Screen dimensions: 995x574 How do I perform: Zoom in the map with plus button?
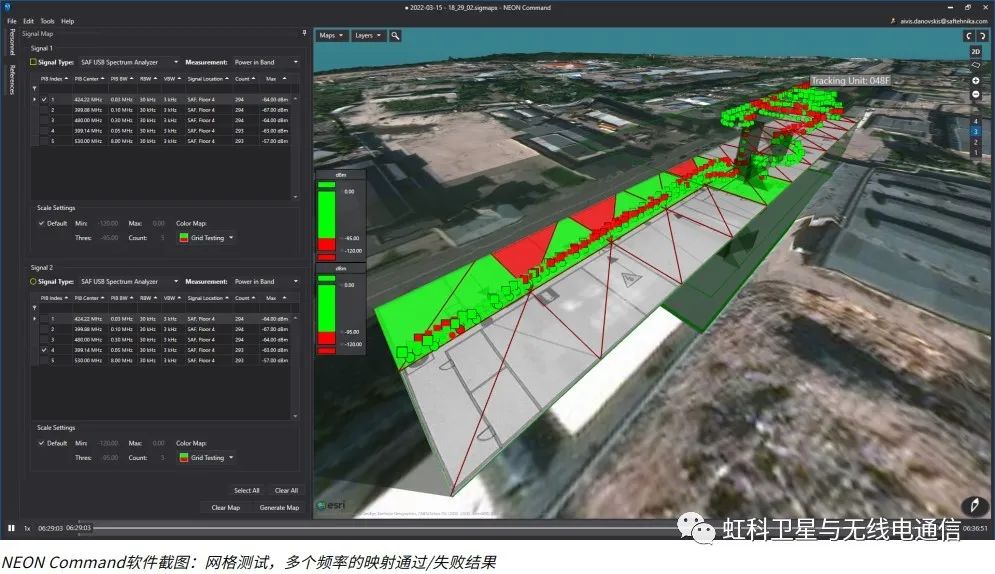[975, 80]
